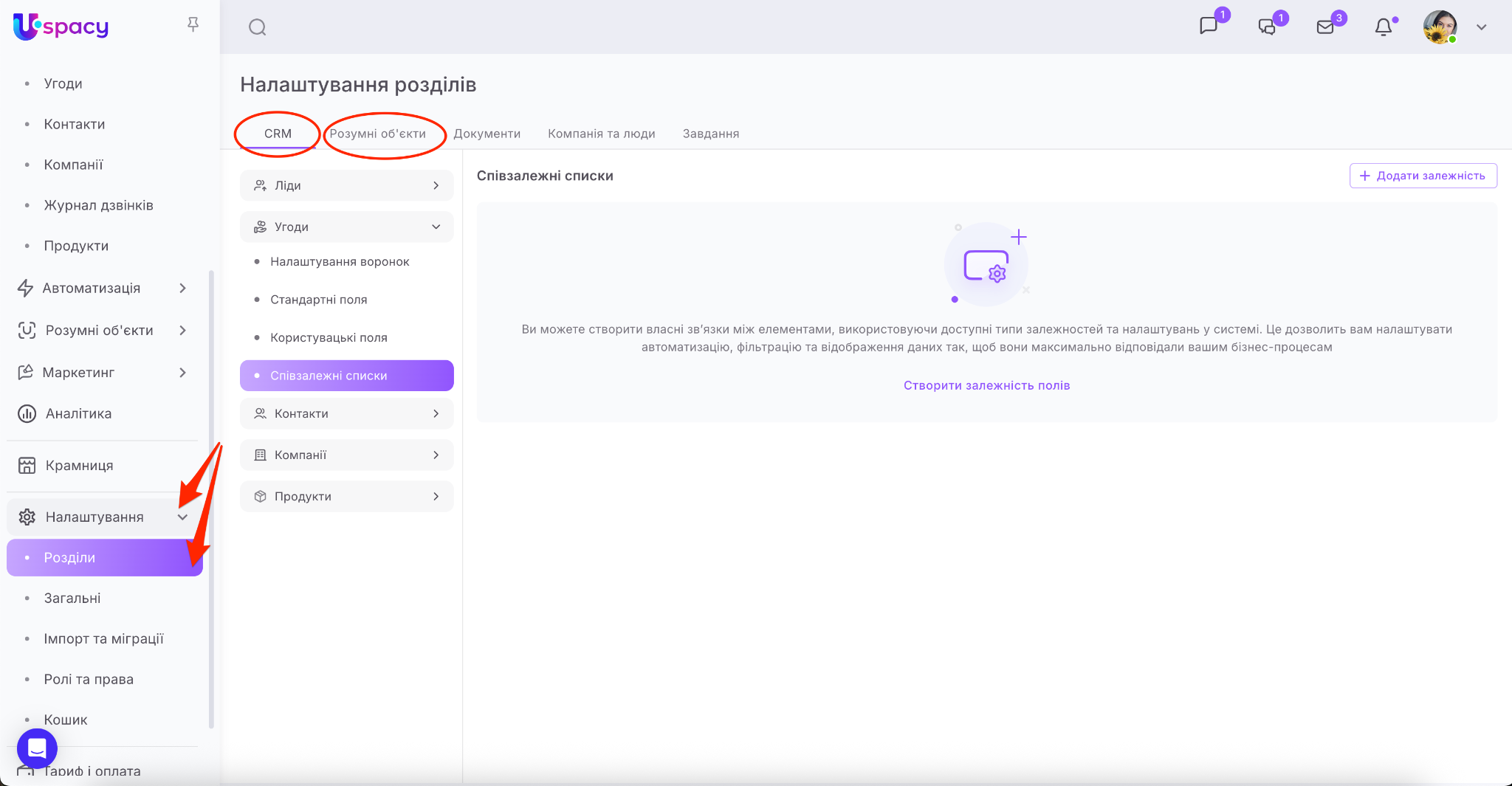Open the user profile dropdown arrow
The image size is (1512, 786).
coord(1481,27)
